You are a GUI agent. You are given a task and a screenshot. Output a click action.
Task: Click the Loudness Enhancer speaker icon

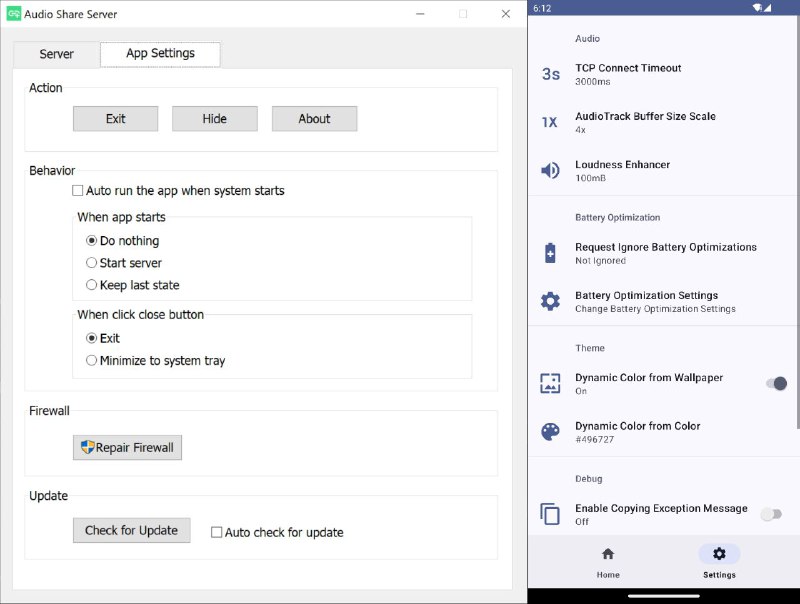coord(550,170)
